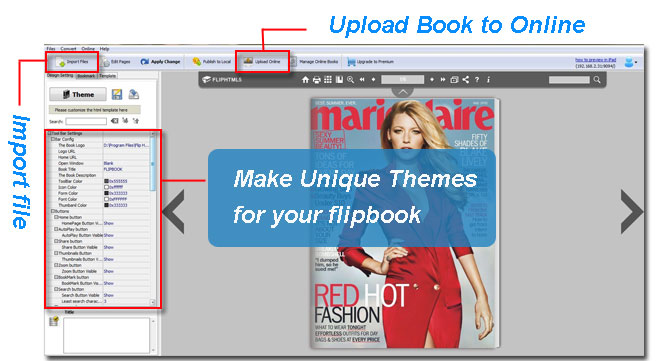The height and width of the screenshot is (361, 663).
Task: Click the expand all tree icon by Search
Action: [x=125, y=121]
